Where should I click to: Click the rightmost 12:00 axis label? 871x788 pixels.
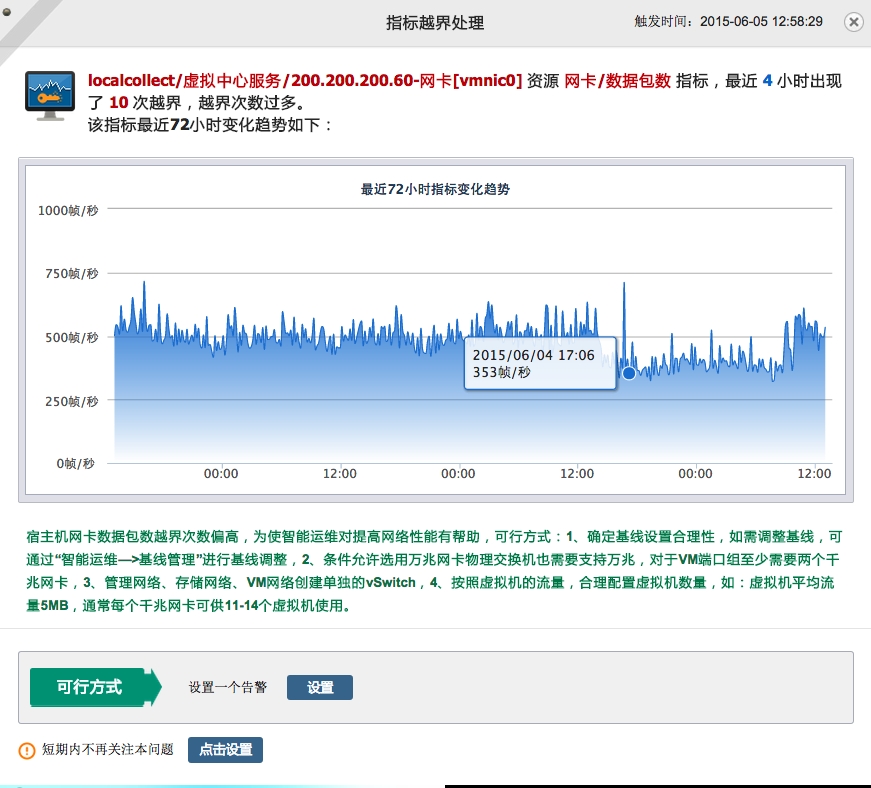point(815,474)
